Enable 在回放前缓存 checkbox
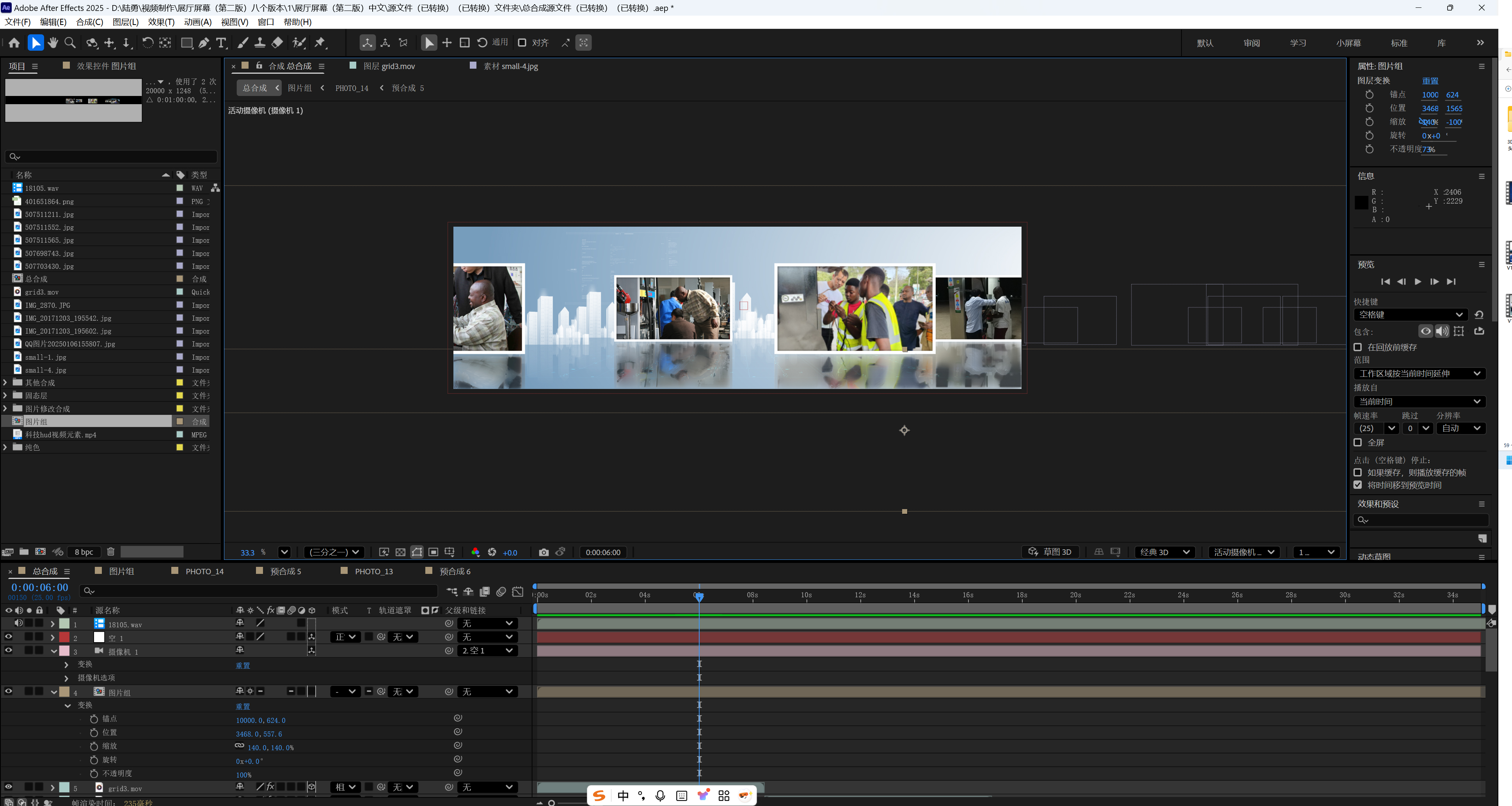 [1357, 348]
